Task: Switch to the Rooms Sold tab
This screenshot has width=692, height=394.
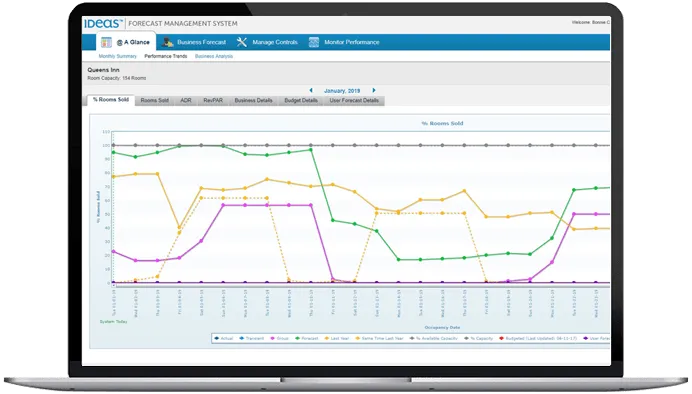Action: pos(154,101)
